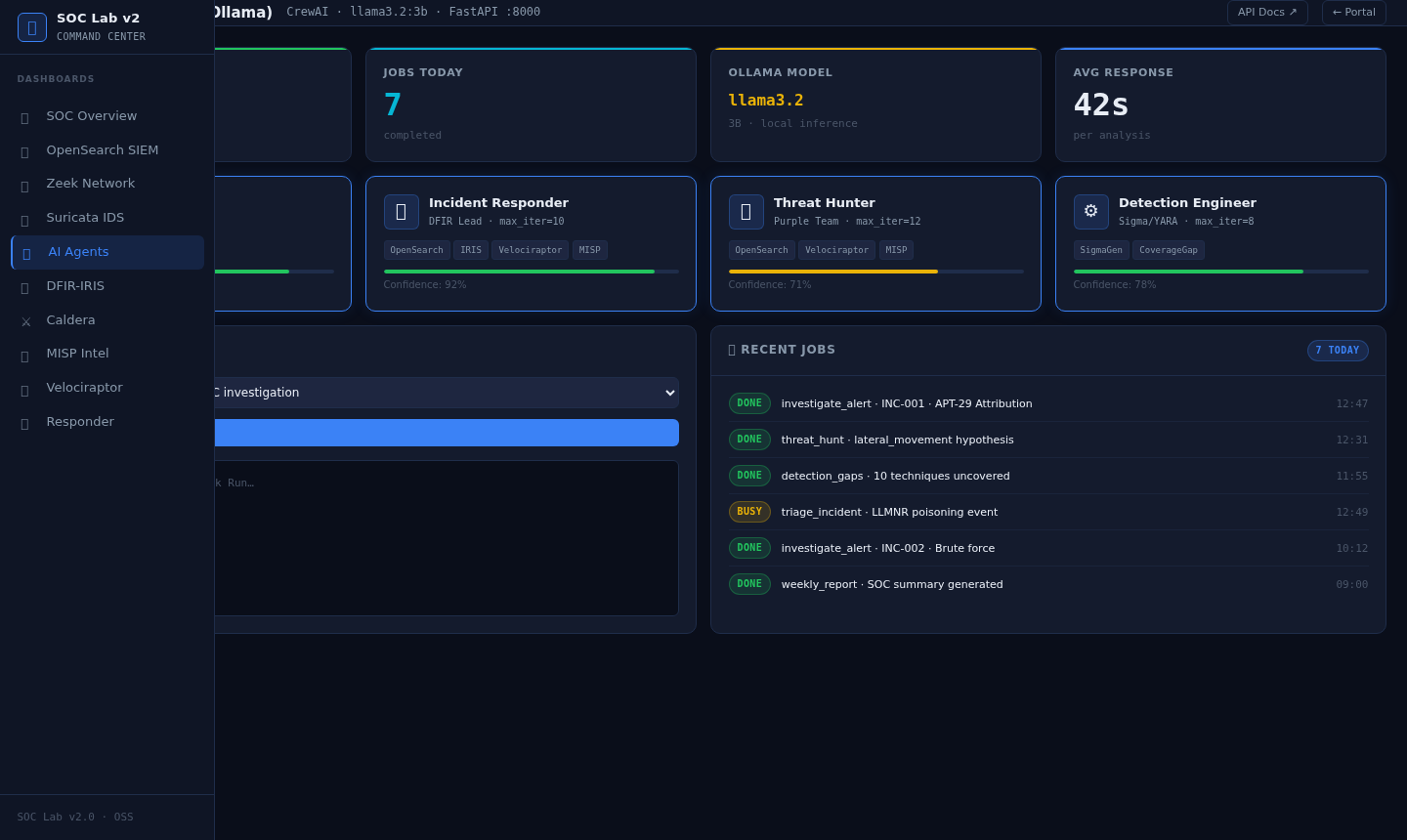Click the Velociraptor sidebar icon
This screenshot has width=1407, height=840.
click(24, 387)
